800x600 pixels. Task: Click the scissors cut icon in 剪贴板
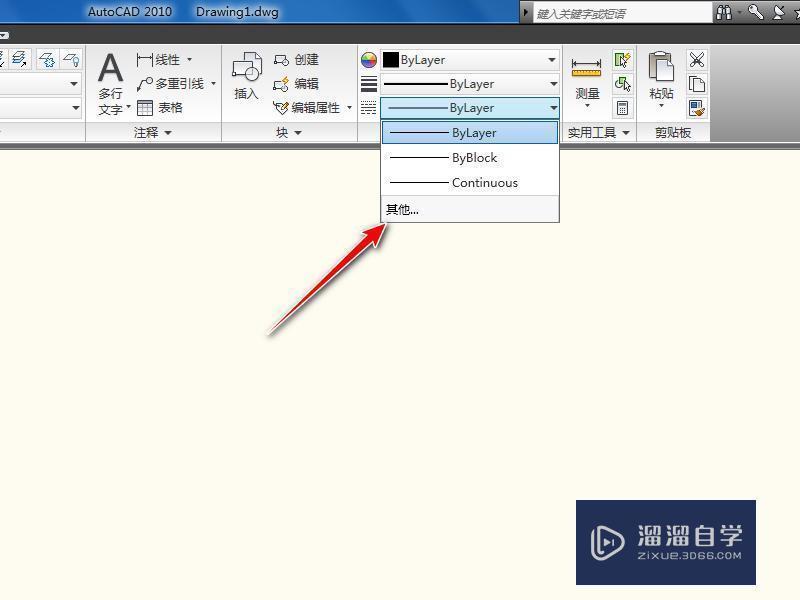(697, 61)
